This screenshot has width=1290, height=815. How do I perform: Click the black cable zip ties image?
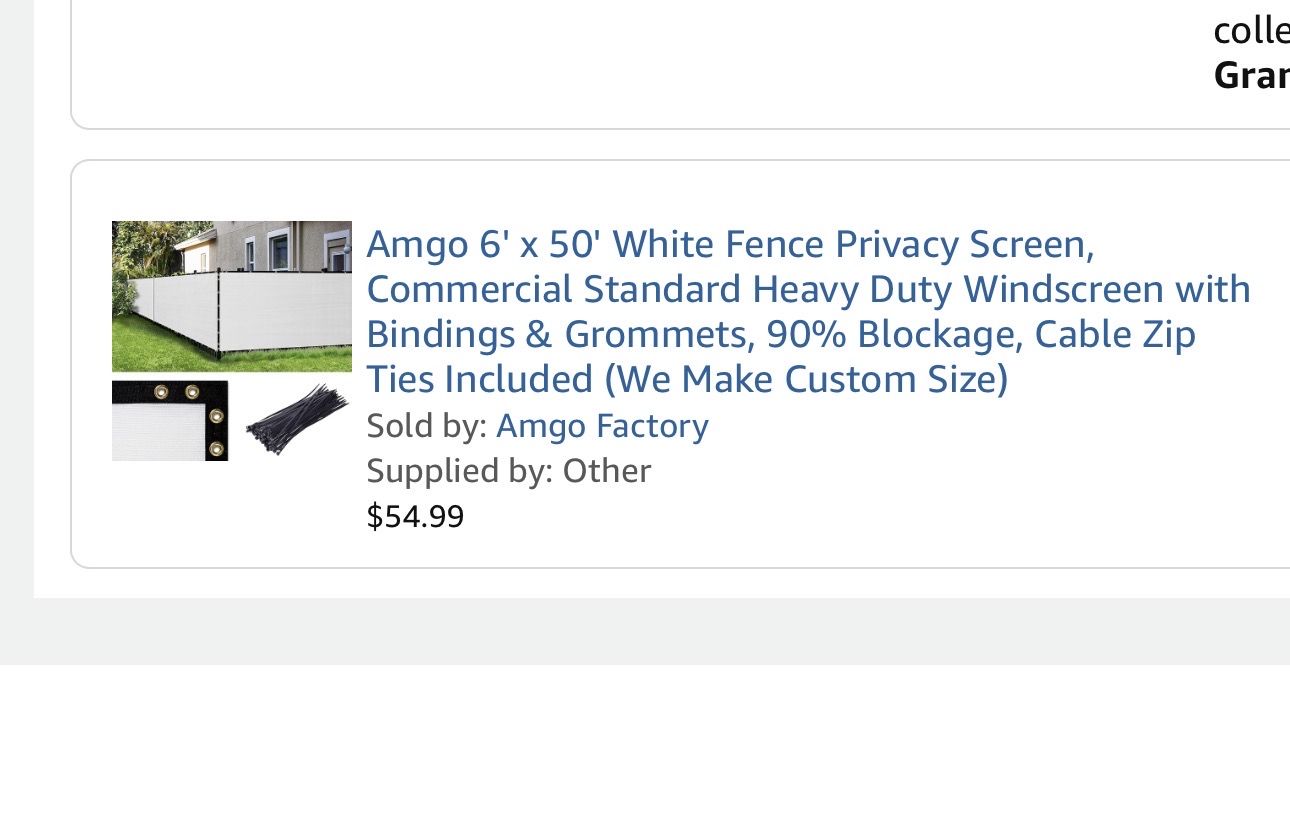296,419
